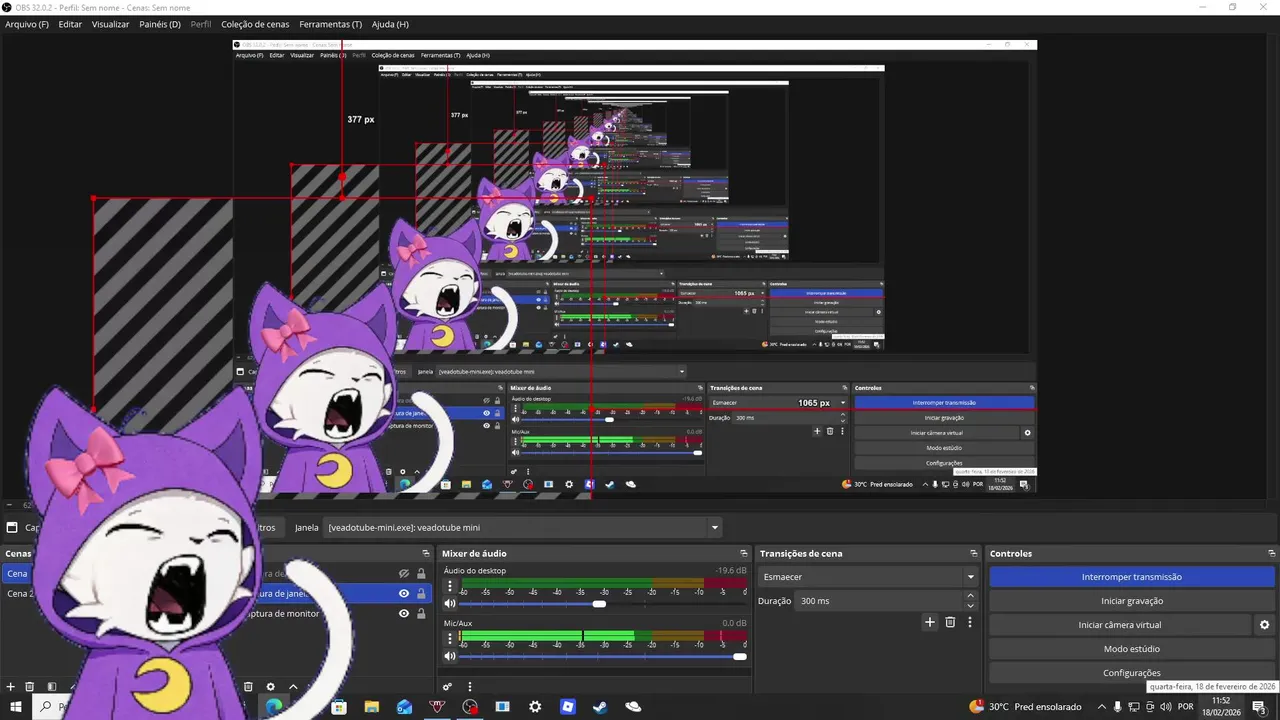
Task: Toggle lock on captura de janela source
Action: point(421,593)
